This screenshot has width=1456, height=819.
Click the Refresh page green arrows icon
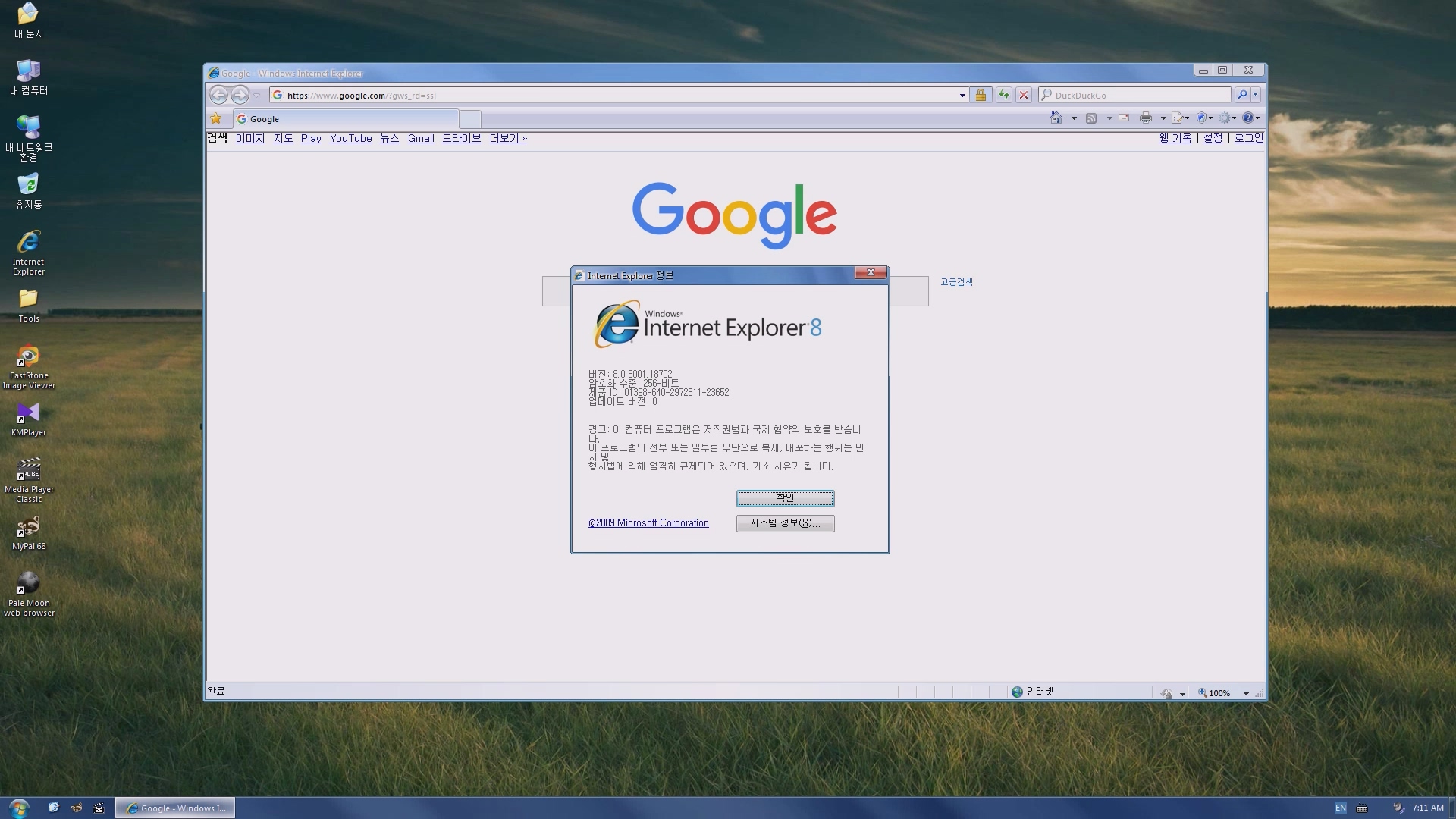point(1003,95)
